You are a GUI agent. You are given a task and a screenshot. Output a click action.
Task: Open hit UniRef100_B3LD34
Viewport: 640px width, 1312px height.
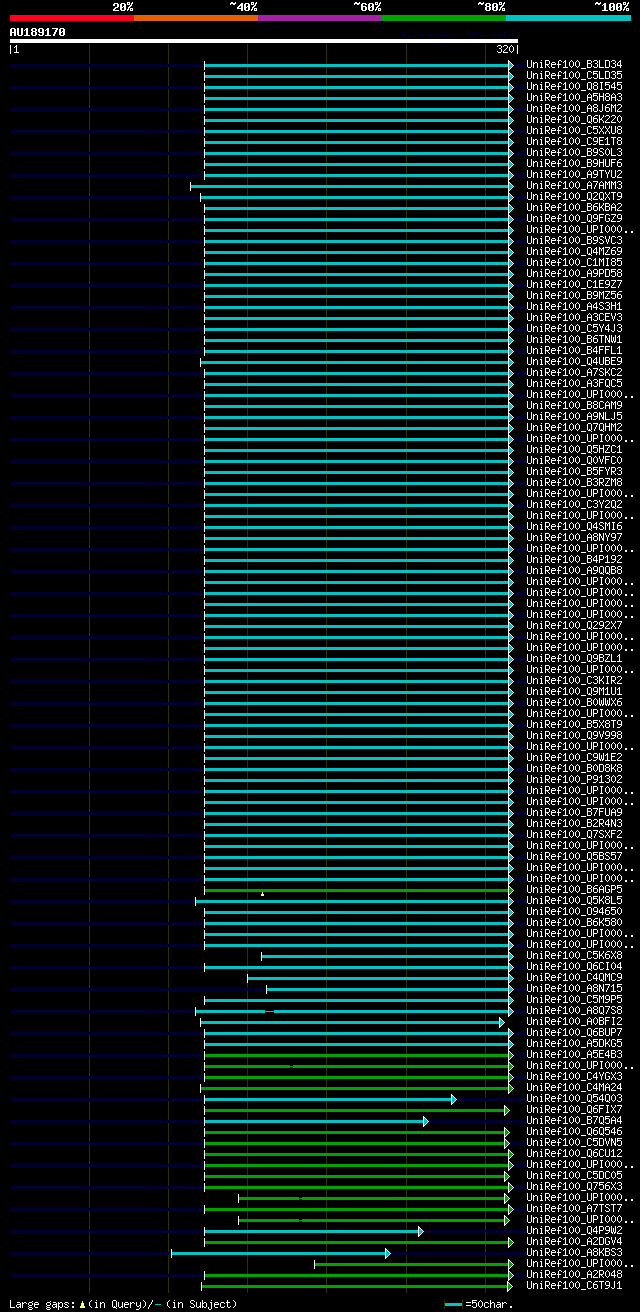click(x=574, y=65)
